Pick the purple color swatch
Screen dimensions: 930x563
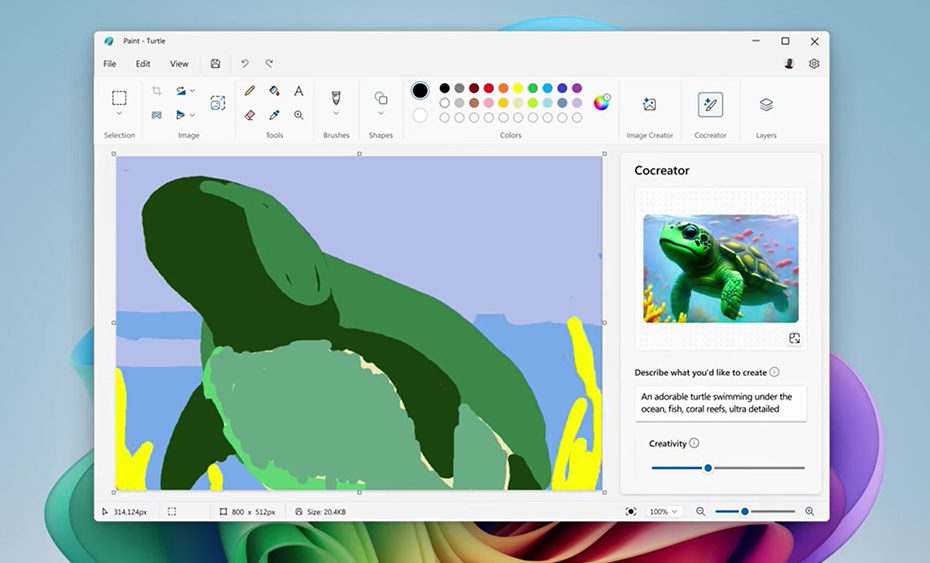coord(577,88)
